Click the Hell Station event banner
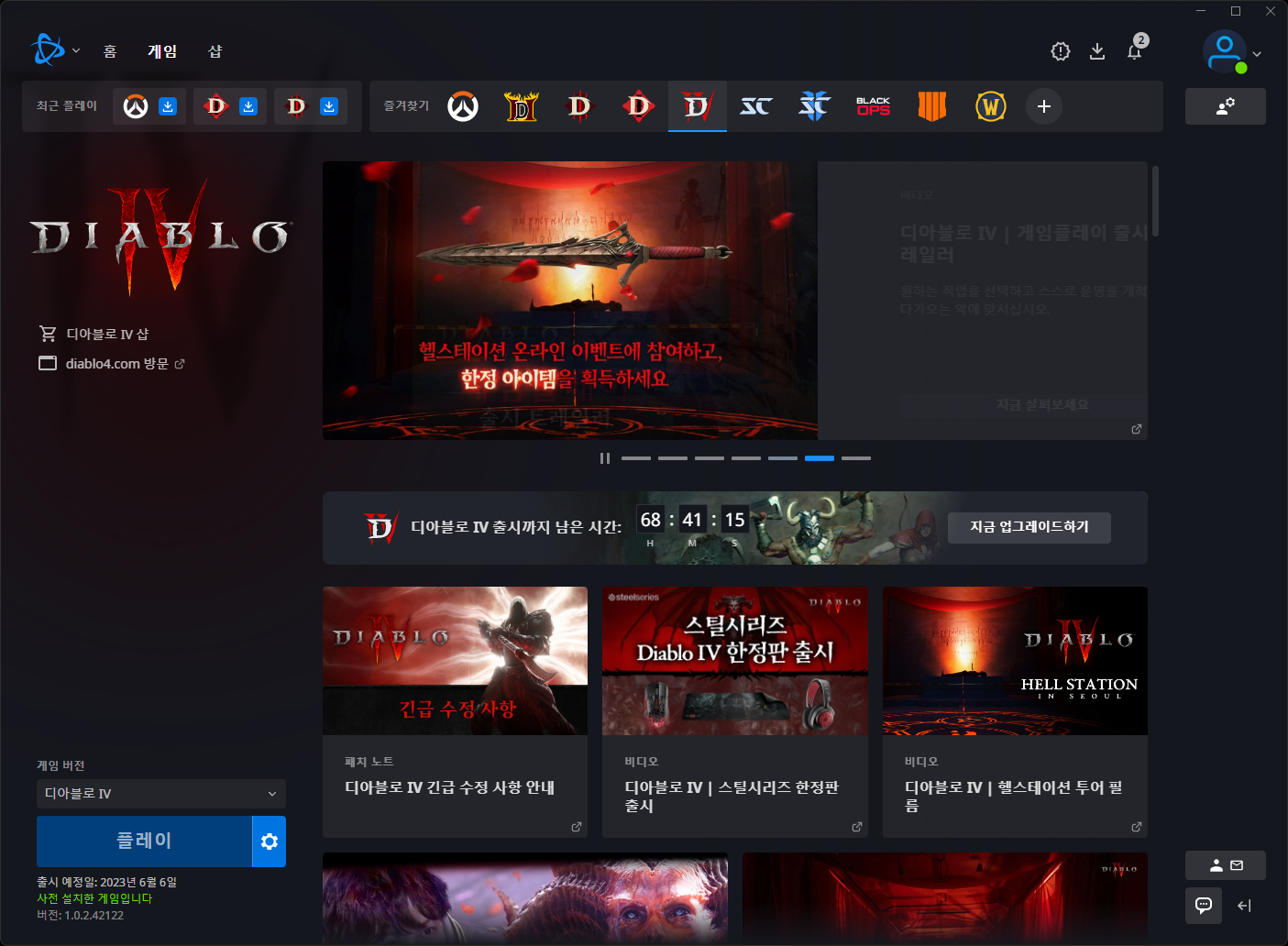This screenshot has width=1288, height=946. tap(570, 301)
